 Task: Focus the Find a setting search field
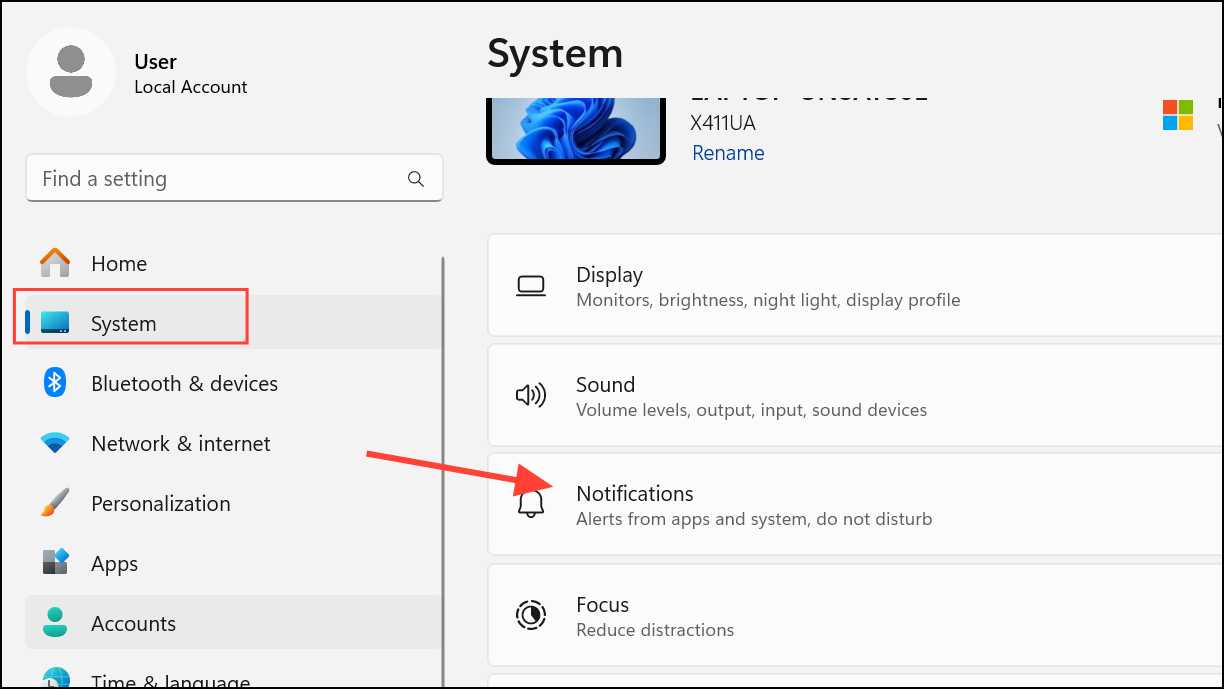click(x=220, y=179)
